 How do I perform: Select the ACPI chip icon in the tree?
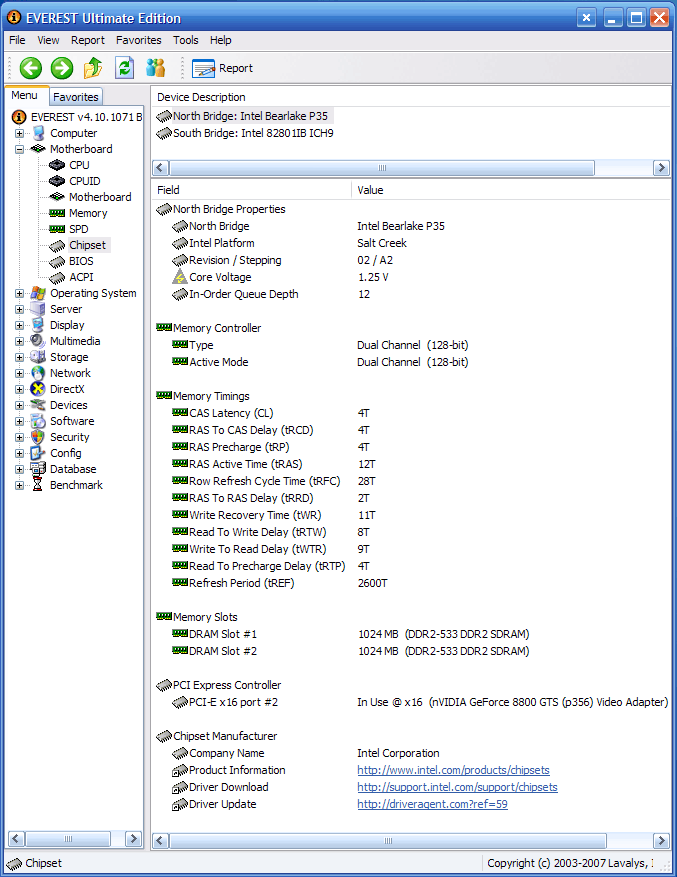[57, 277]
